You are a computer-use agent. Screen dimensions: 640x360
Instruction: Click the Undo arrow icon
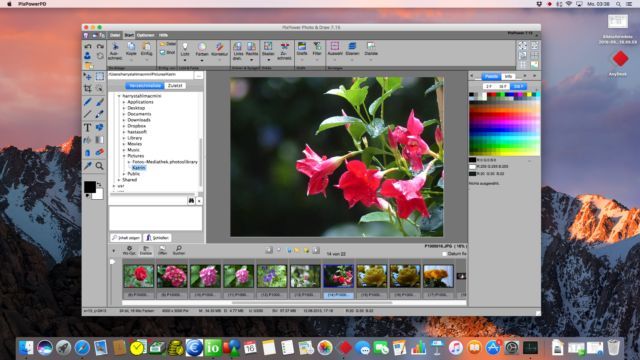click(88, 46)
